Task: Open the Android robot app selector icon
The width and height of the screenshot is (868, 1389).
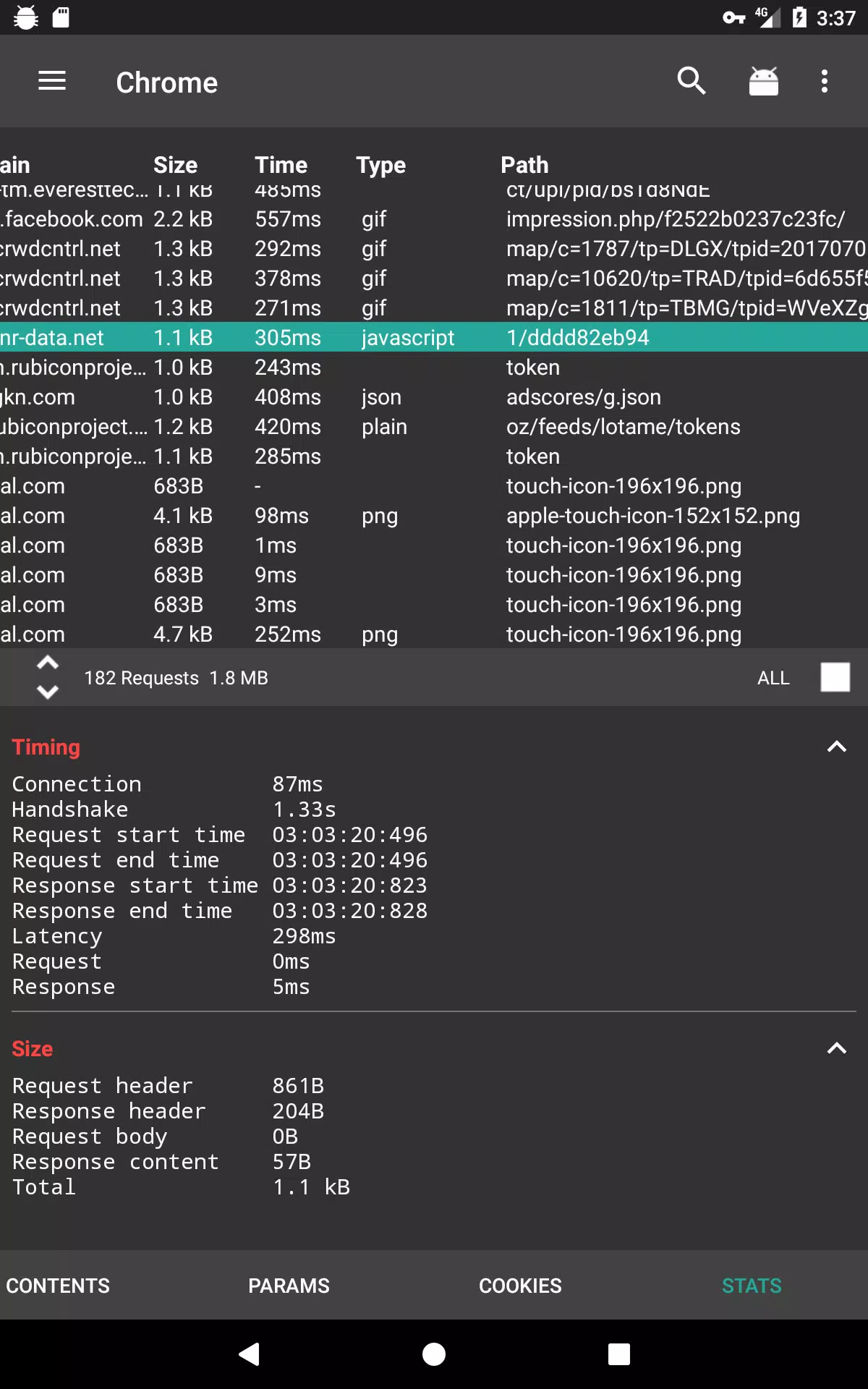Action: [763, 81]
